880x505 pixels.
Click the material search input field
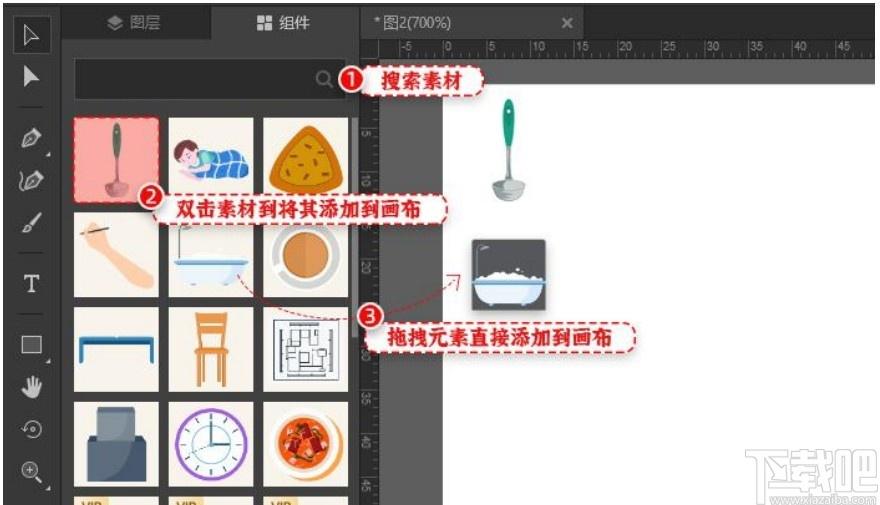pos(210,79)
